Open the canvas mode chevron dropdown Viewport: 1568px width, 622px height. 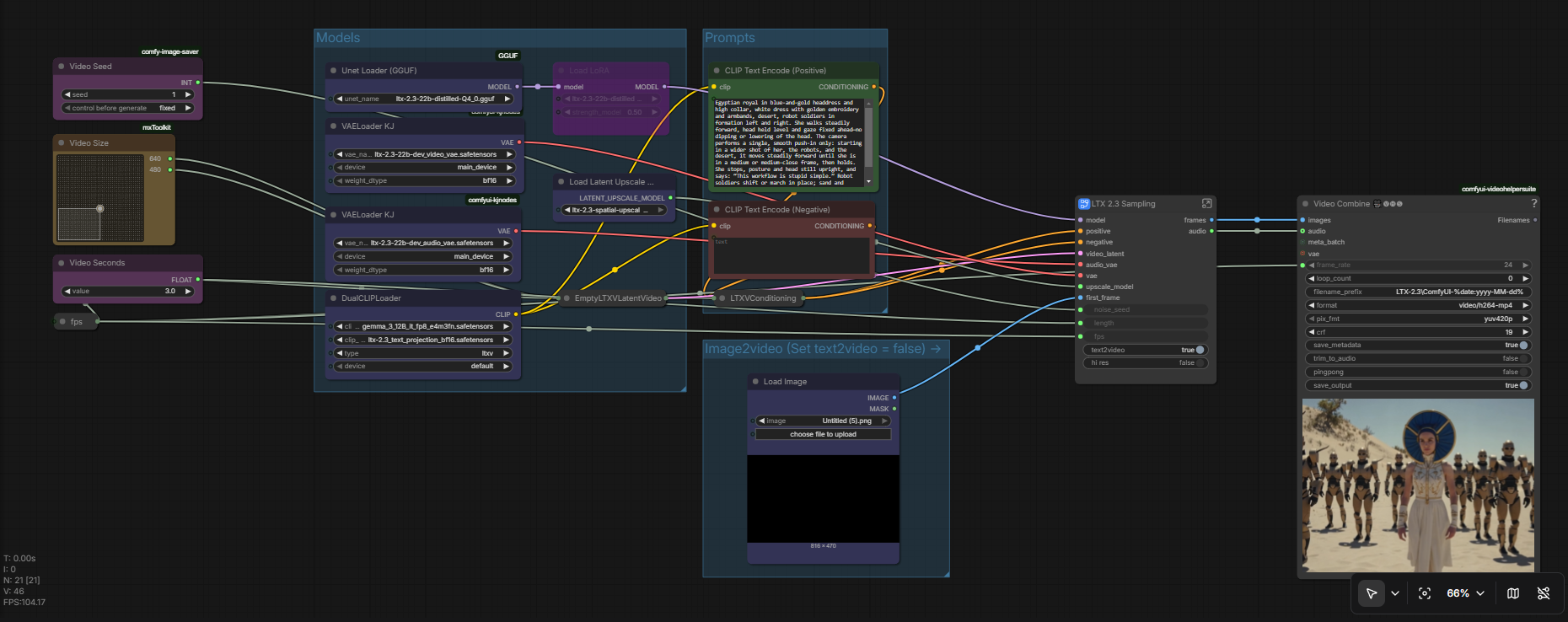coord(1395,593)
